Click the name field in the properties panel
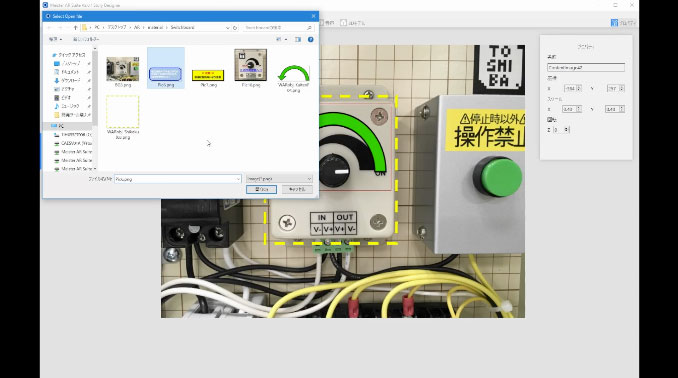The image size is (678, 378). tap(586, 67)
